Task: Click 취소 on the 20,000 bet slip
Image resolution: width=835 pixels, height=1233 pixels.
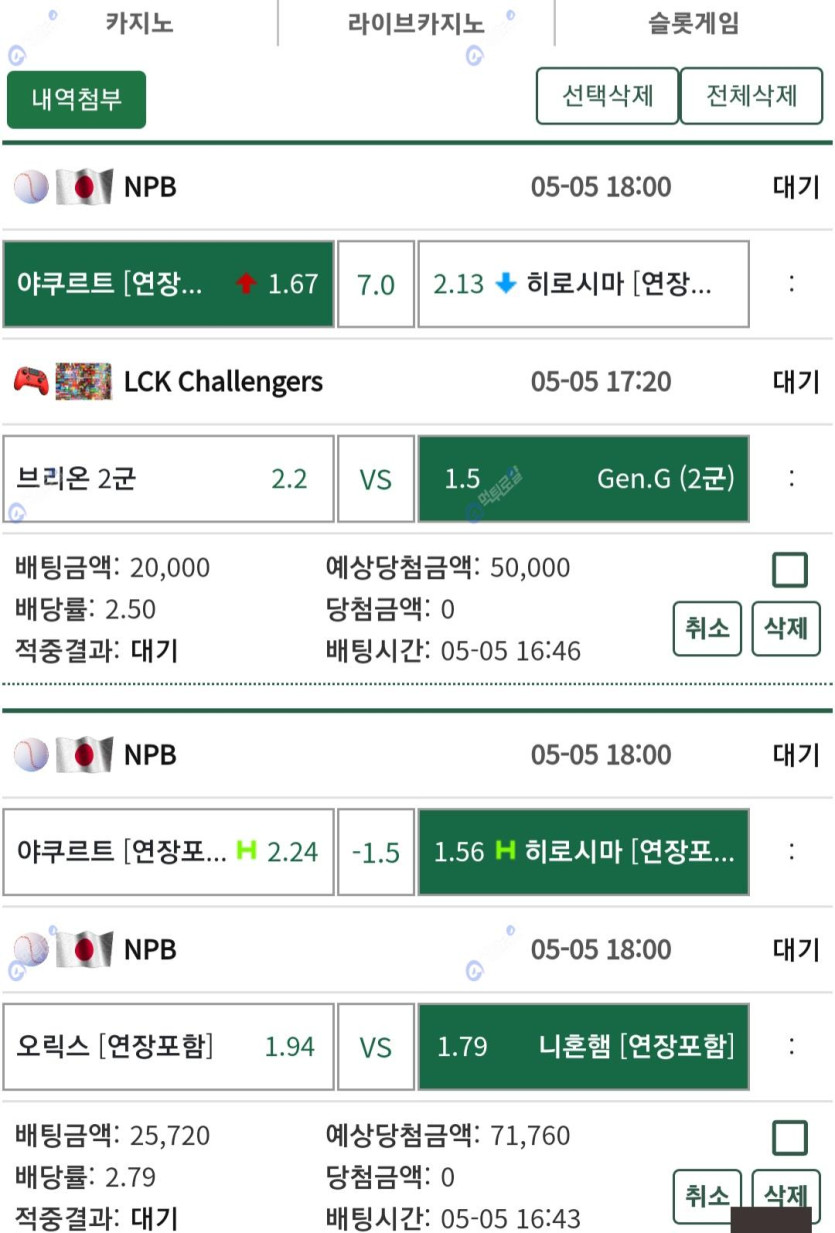Action: click(x=707, y=628)
